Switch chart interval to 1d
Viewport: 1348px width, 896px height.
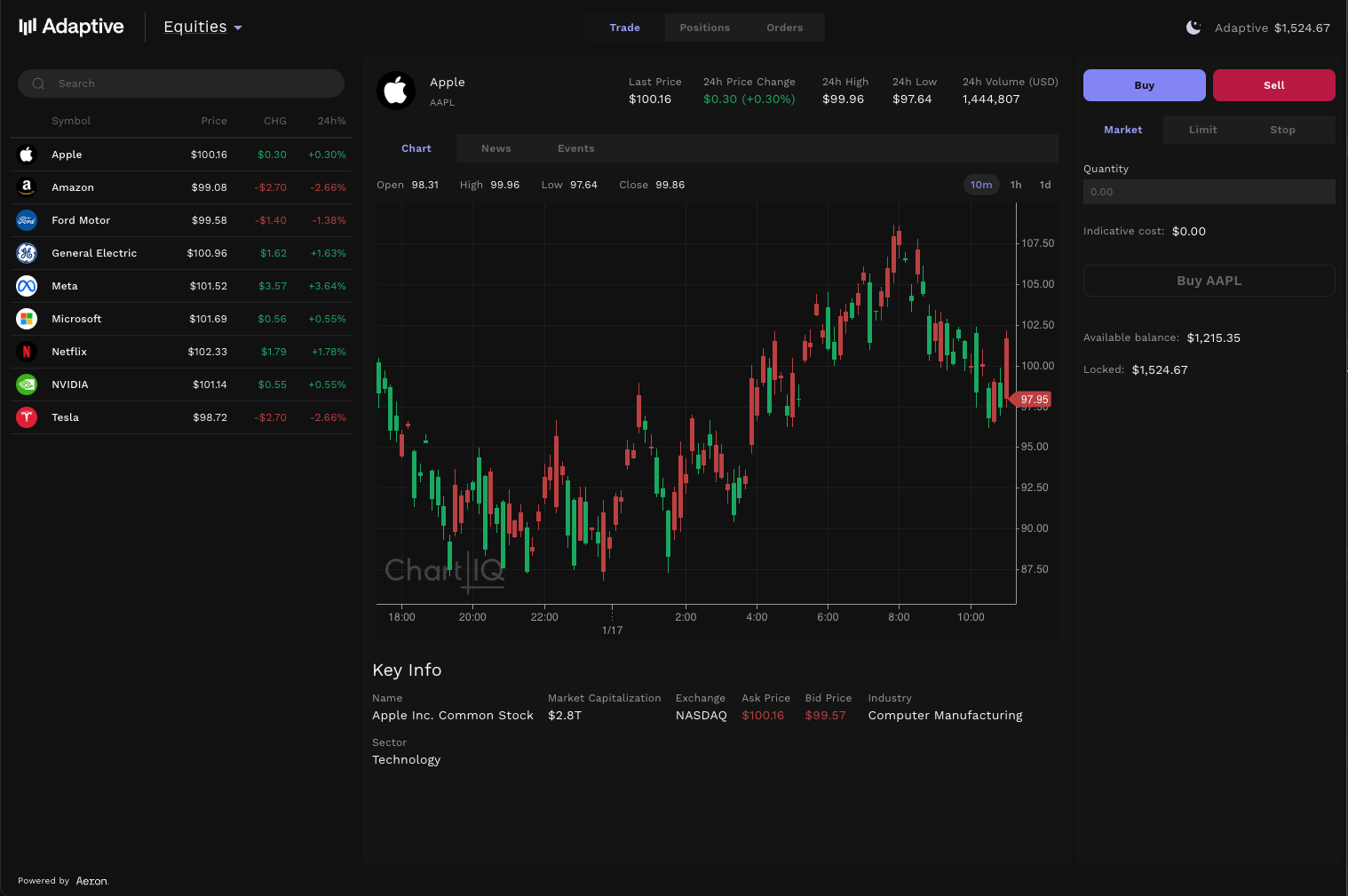pyautogui.click(x=1045, y=185)
